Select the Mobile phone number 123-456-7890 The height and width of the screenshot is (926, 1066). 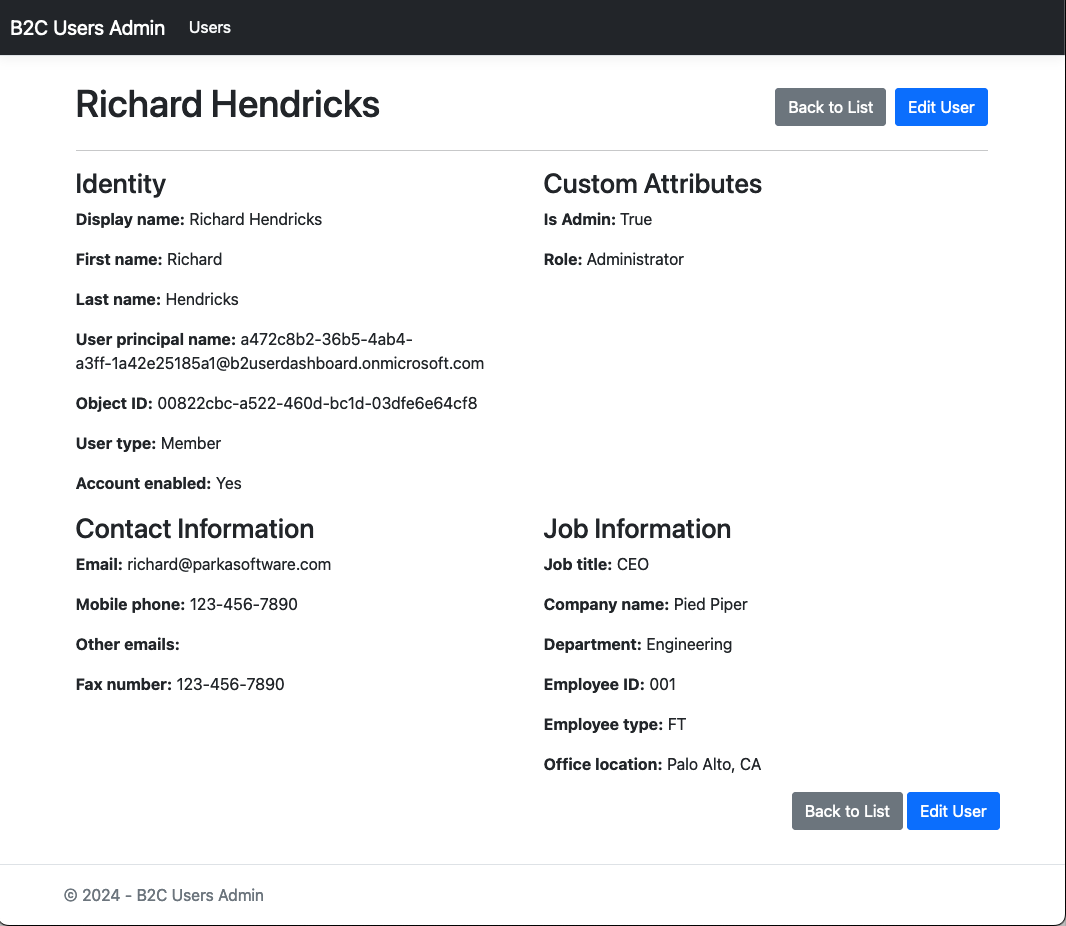pyautogui.click(x=243, y=605)
